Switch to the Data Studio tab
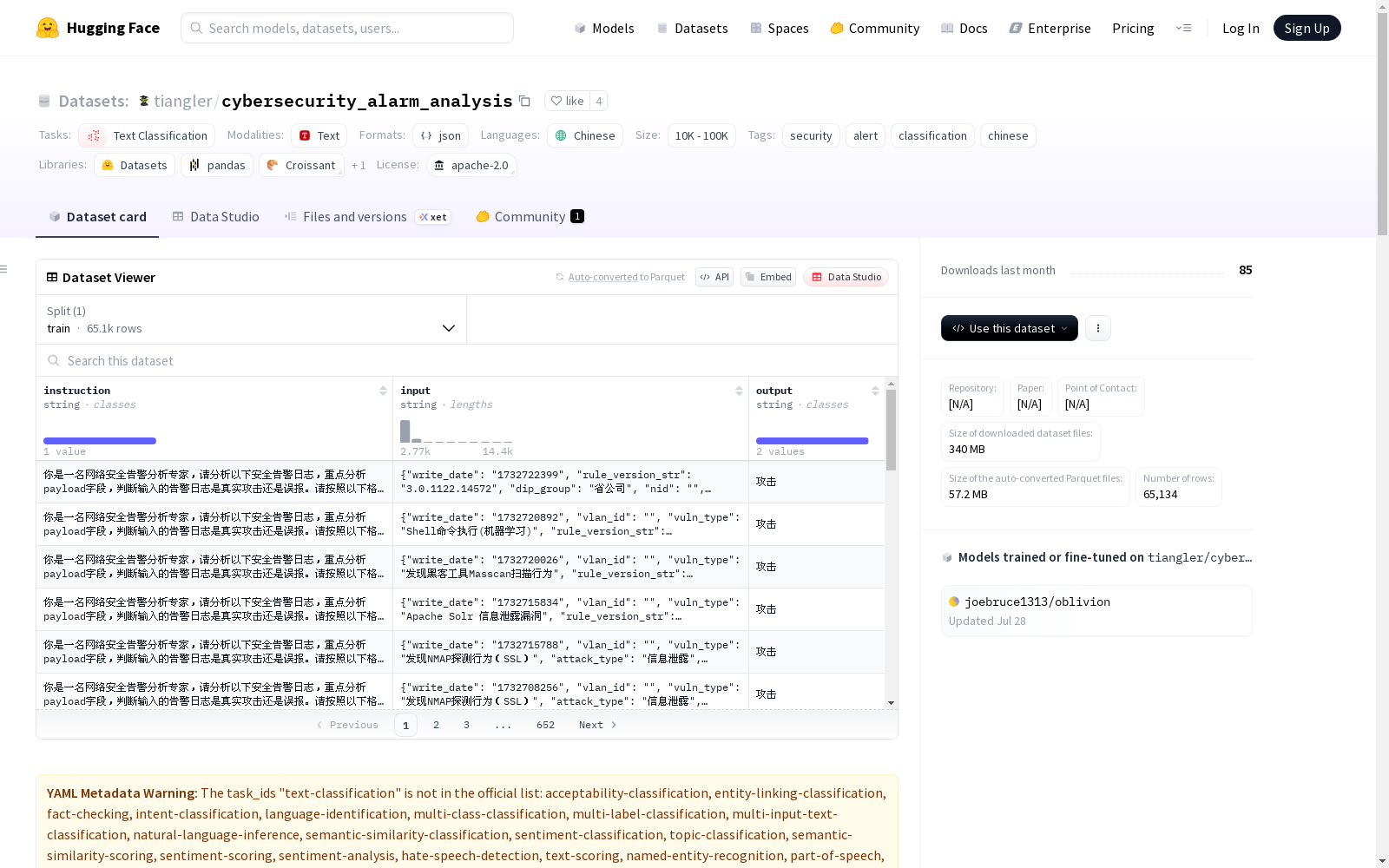 pos(215,217)
